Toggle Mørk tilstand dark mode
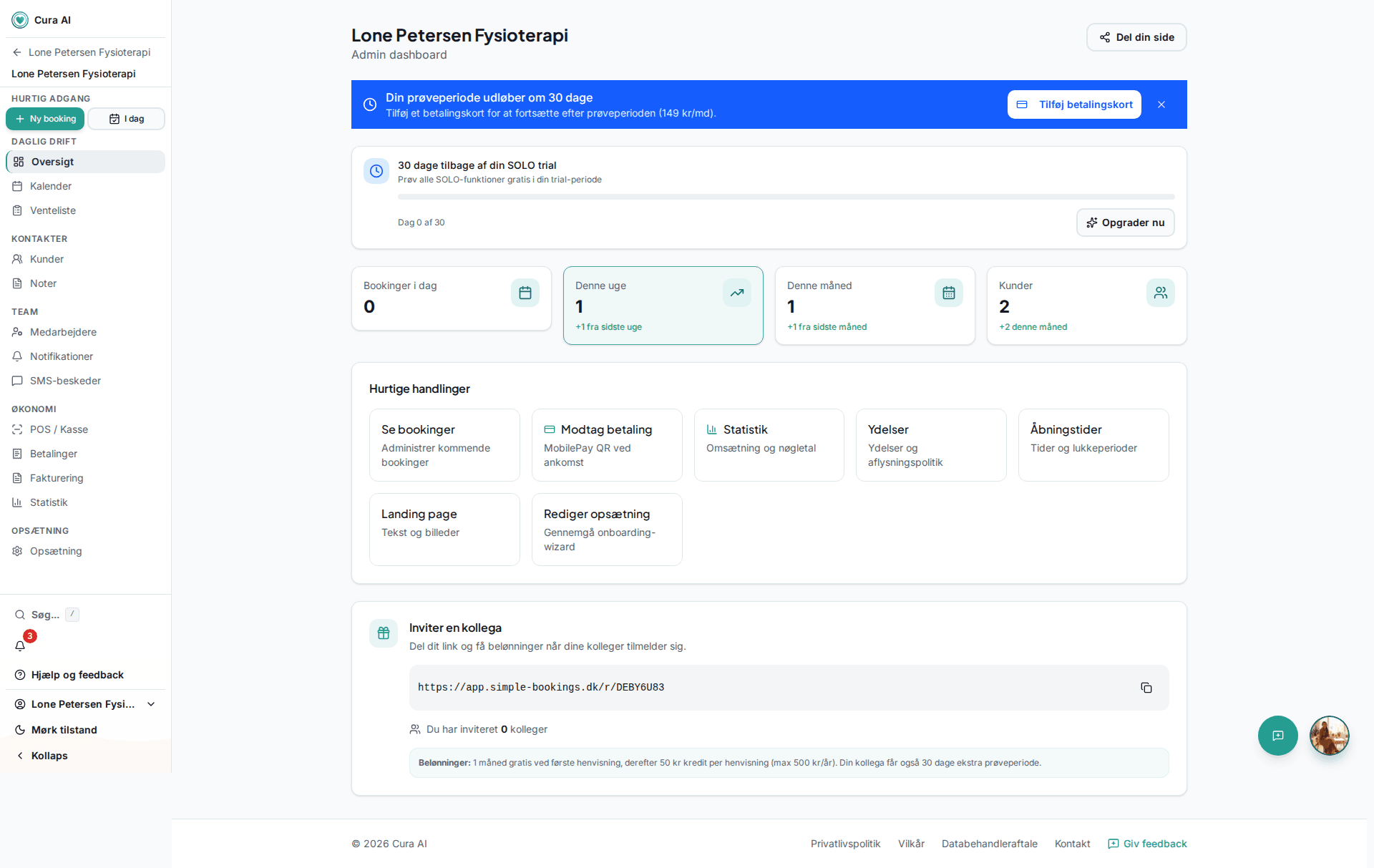 tap(86, 730)
